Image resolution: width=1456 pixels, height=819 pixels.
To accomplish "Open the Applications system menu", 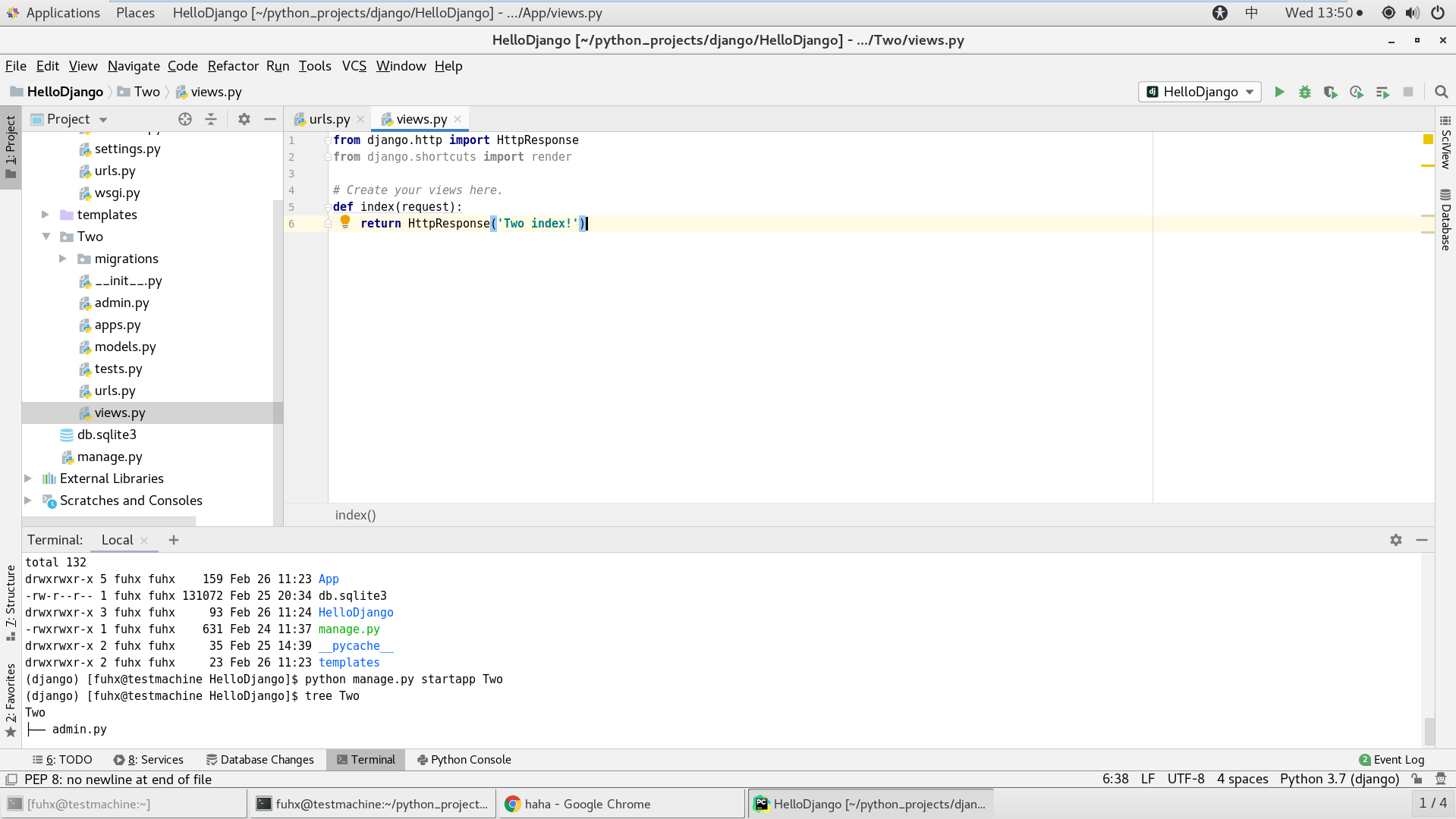I will click(53, 13).
